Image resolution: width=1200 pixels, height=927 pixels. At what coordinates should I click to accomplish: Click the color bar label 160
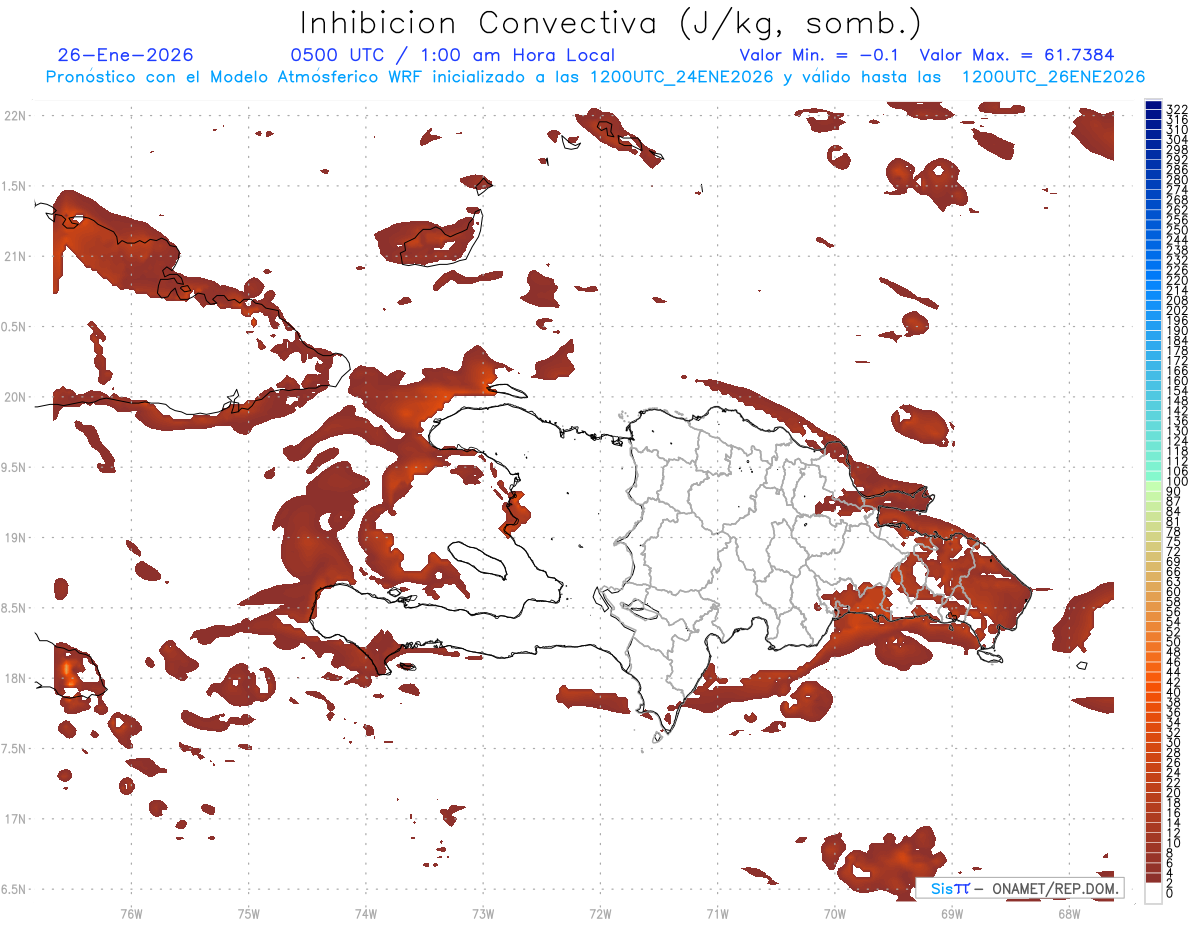click(1176, 381)
